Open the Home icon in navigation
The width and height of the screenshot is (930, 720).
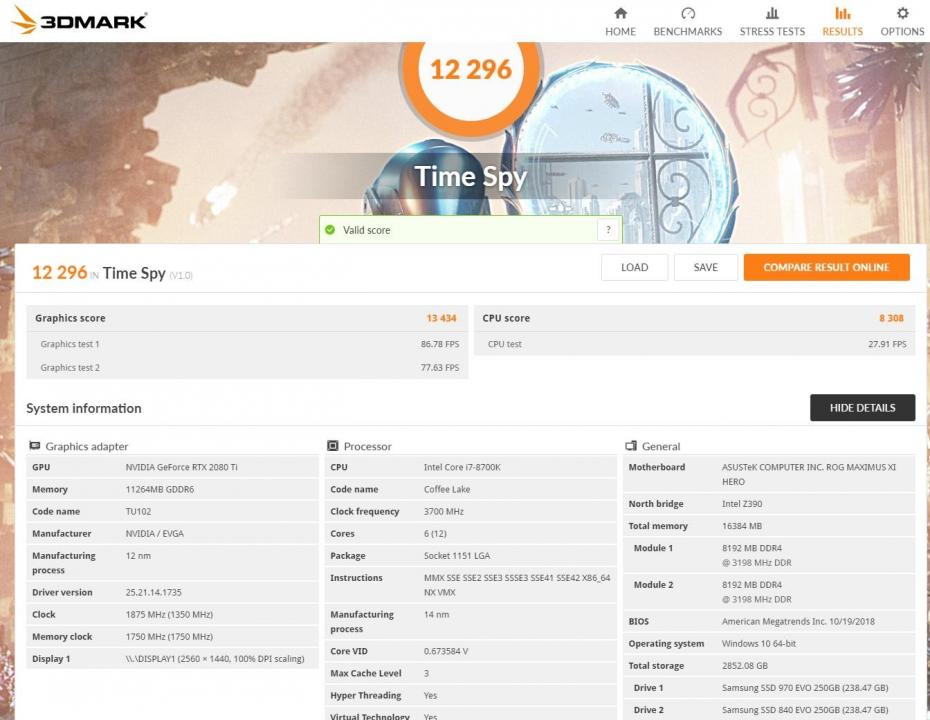(620, 13)
